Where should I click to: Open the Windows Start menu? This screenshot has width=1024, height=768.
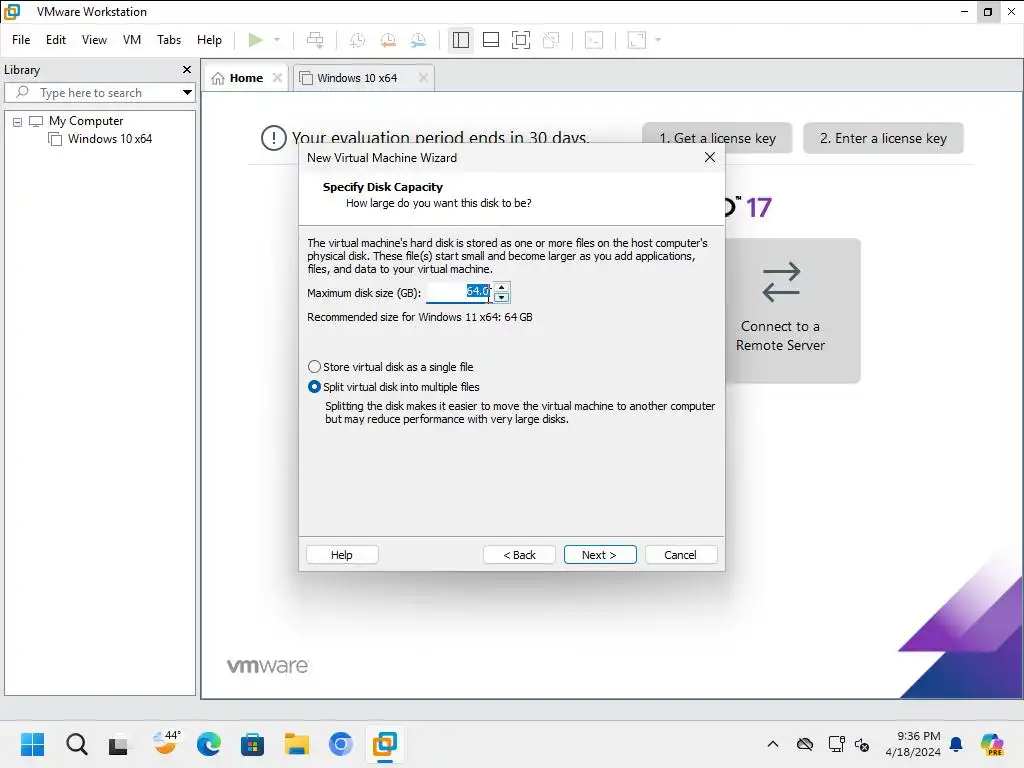point(32,744)
